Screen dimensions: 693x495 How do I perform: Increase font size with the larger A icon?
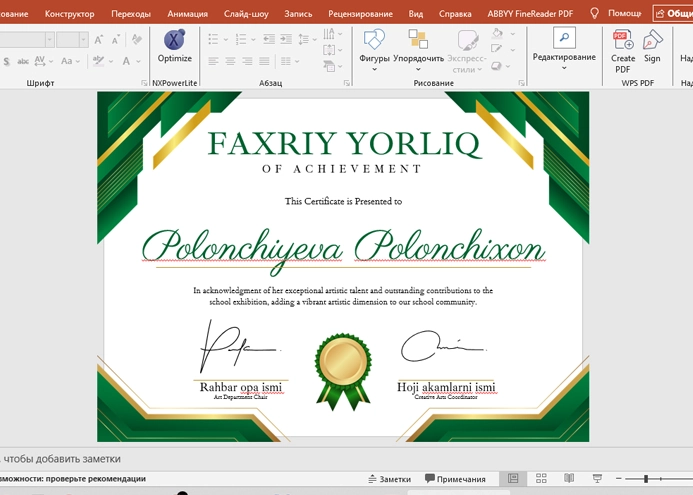(99, 40)
